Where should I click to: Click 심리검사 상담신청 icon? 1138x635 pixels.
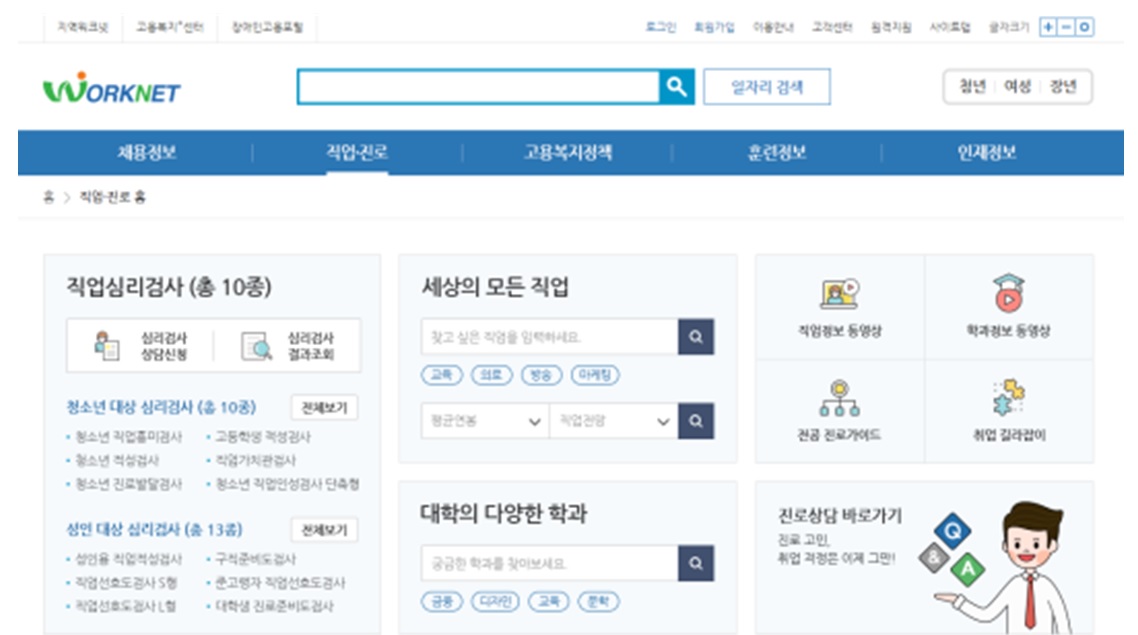107,346
